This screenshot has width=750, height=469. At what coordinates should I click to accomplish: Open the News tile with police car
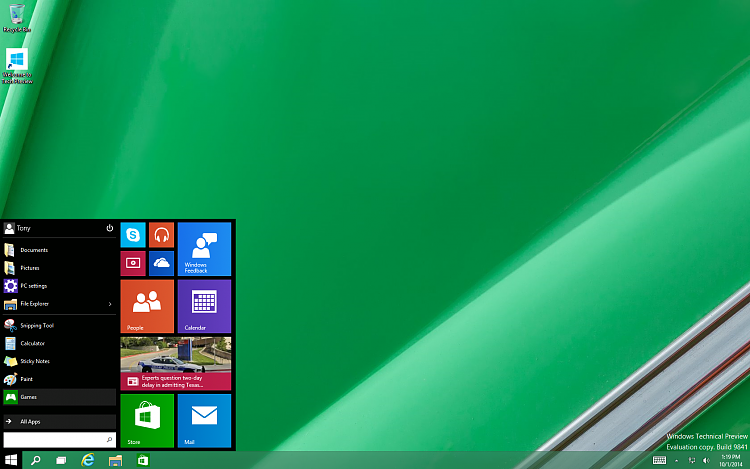point(176,363)
